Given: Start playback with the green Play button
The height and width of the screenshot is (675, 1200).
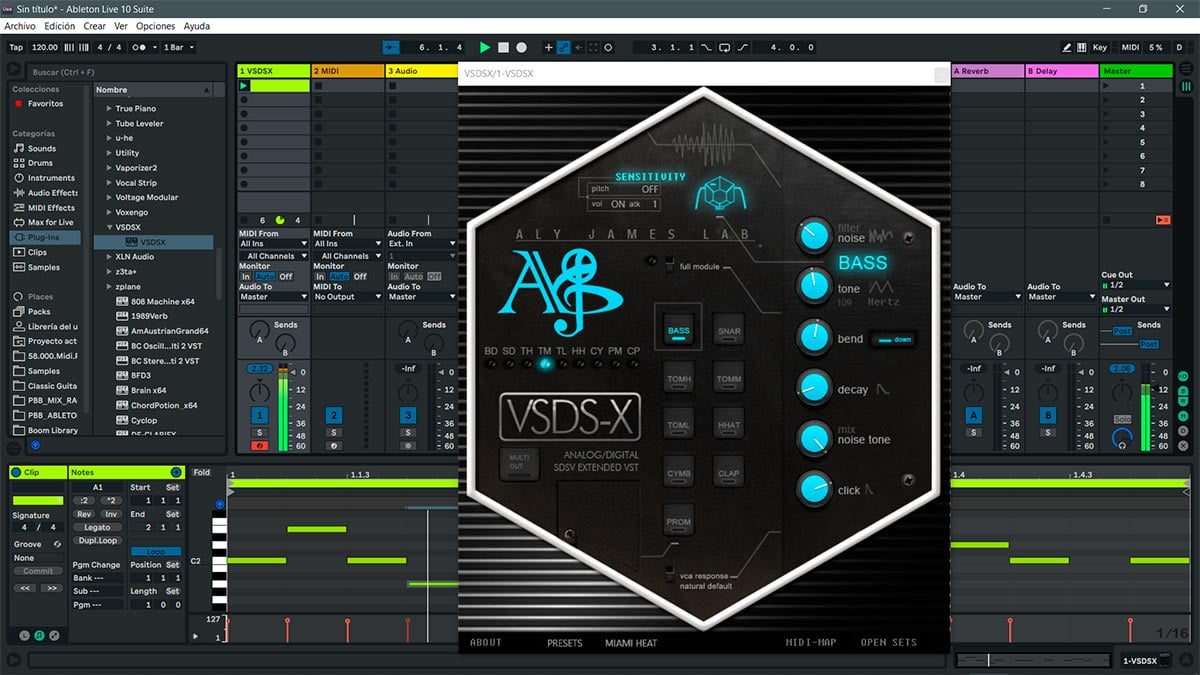Looking at the screenshot, I should coord(485,47).
